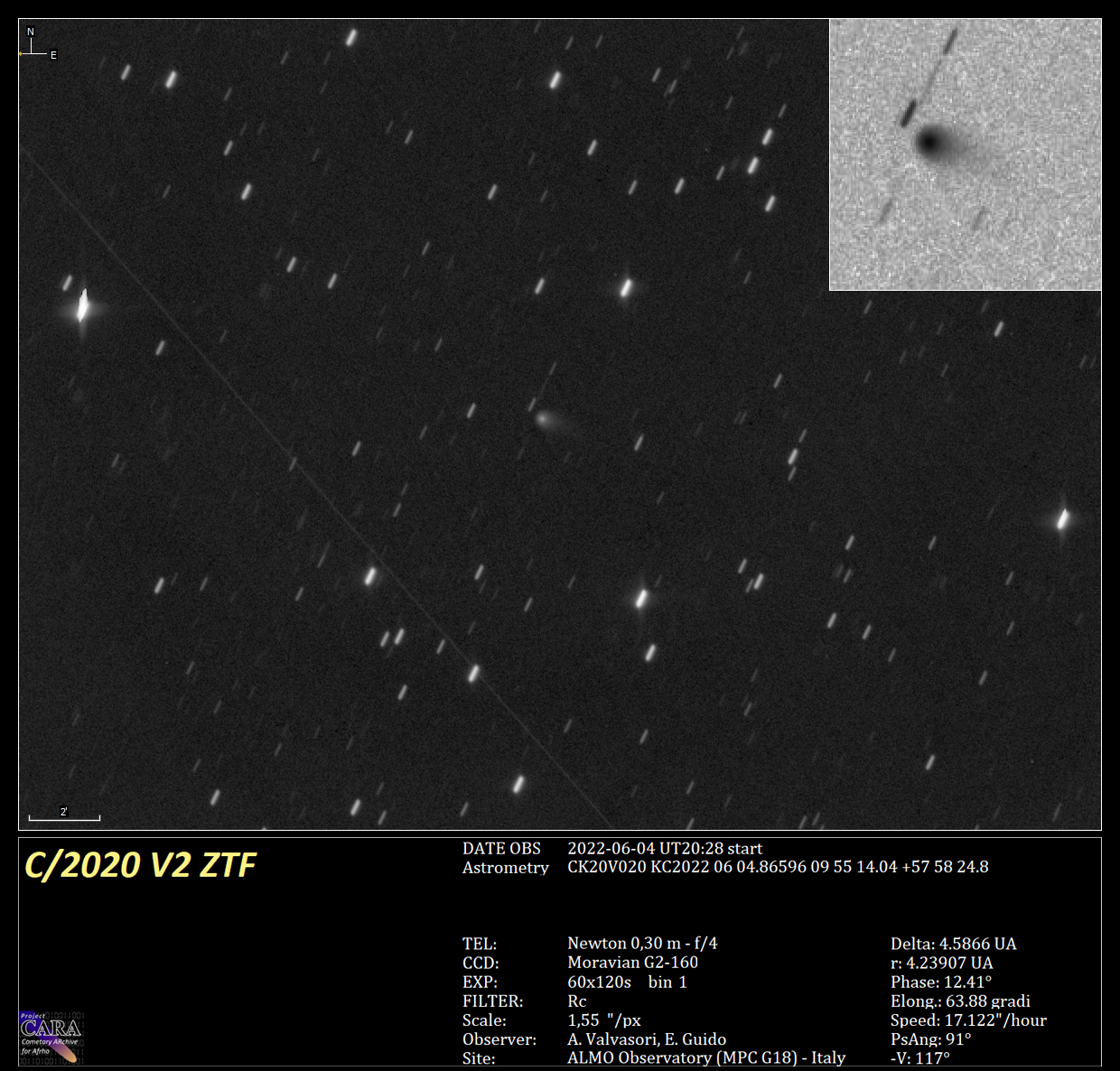Click the '1,55 "/px' scale value
Viewport: 1120px width, 1071px height.
[x=604, y=1020]
